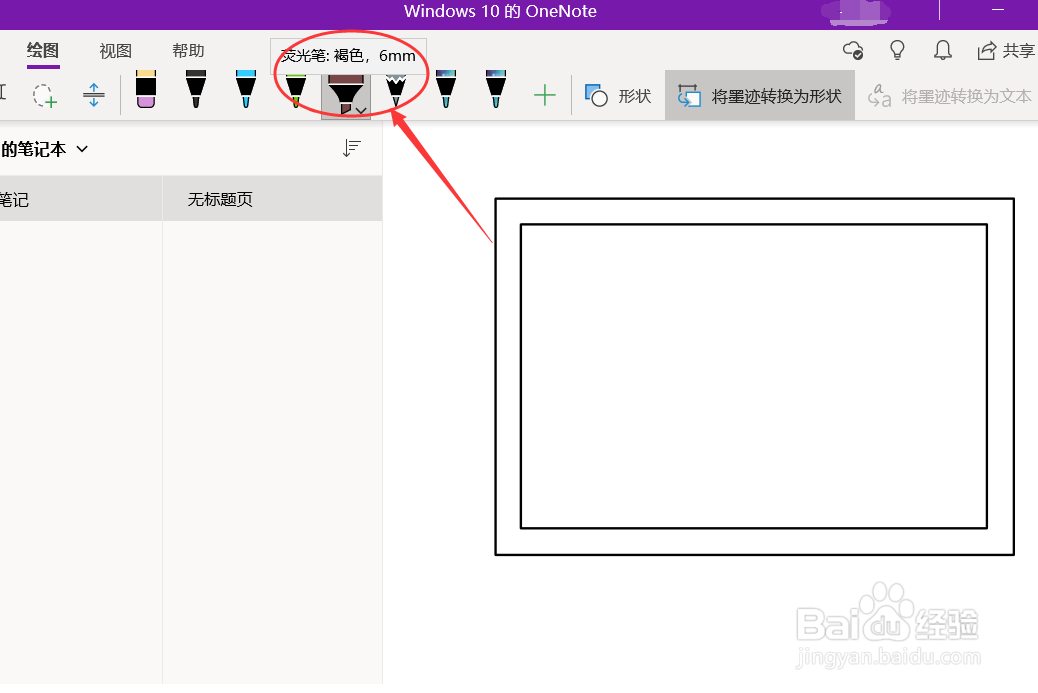Click the Share (共享) button
This screenshot has width=1038, height=693.
click(x=1006, y=50)
